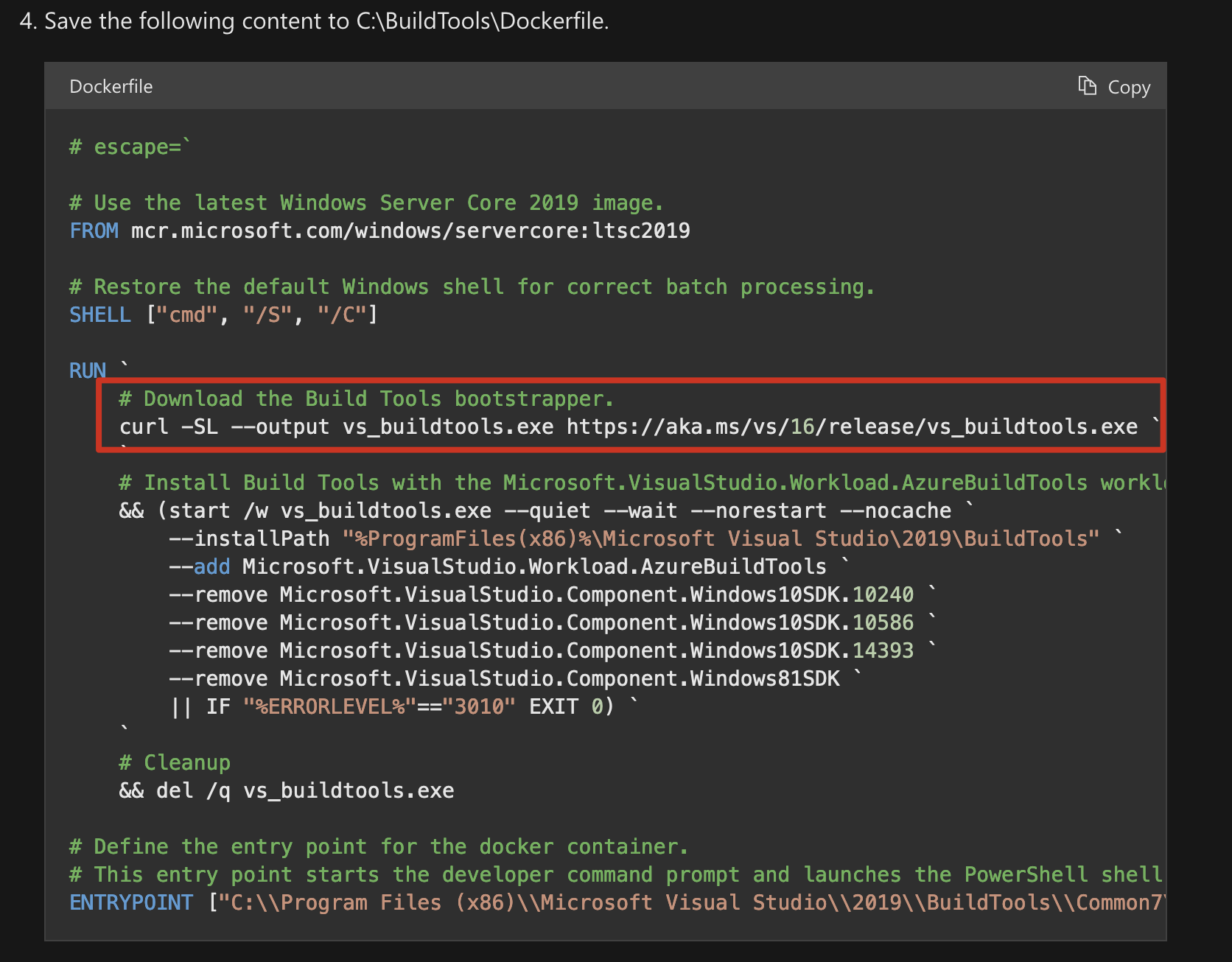The image size is (1232, 962).
Task: Click the SHELL keyword in the code
Action: pyautogui.click(x=99, y=315)
